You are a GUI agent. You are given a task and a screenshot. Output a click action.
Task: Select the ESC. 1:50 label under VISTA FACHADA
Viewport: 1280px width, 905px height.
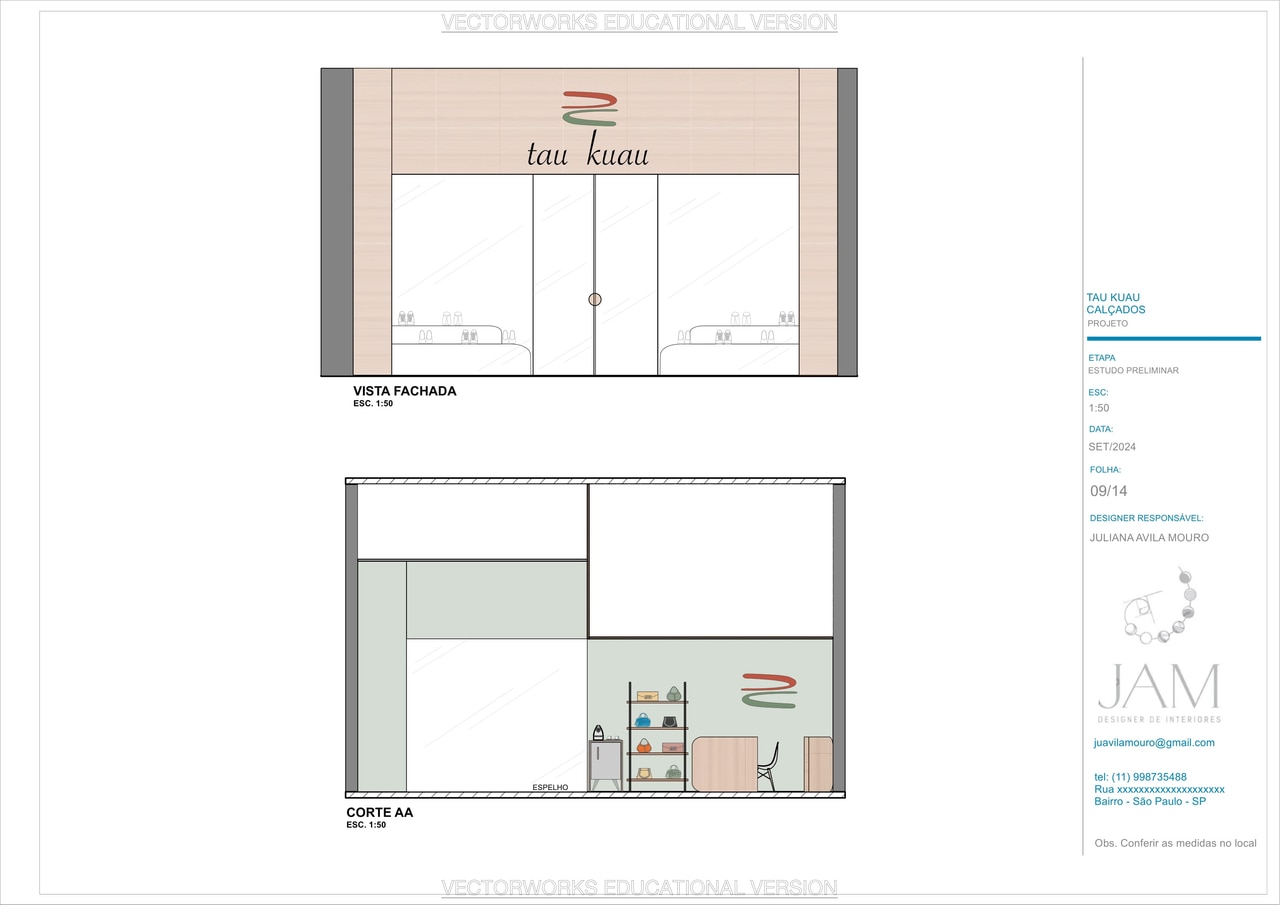pyautogui.click(x=373, y=404)
